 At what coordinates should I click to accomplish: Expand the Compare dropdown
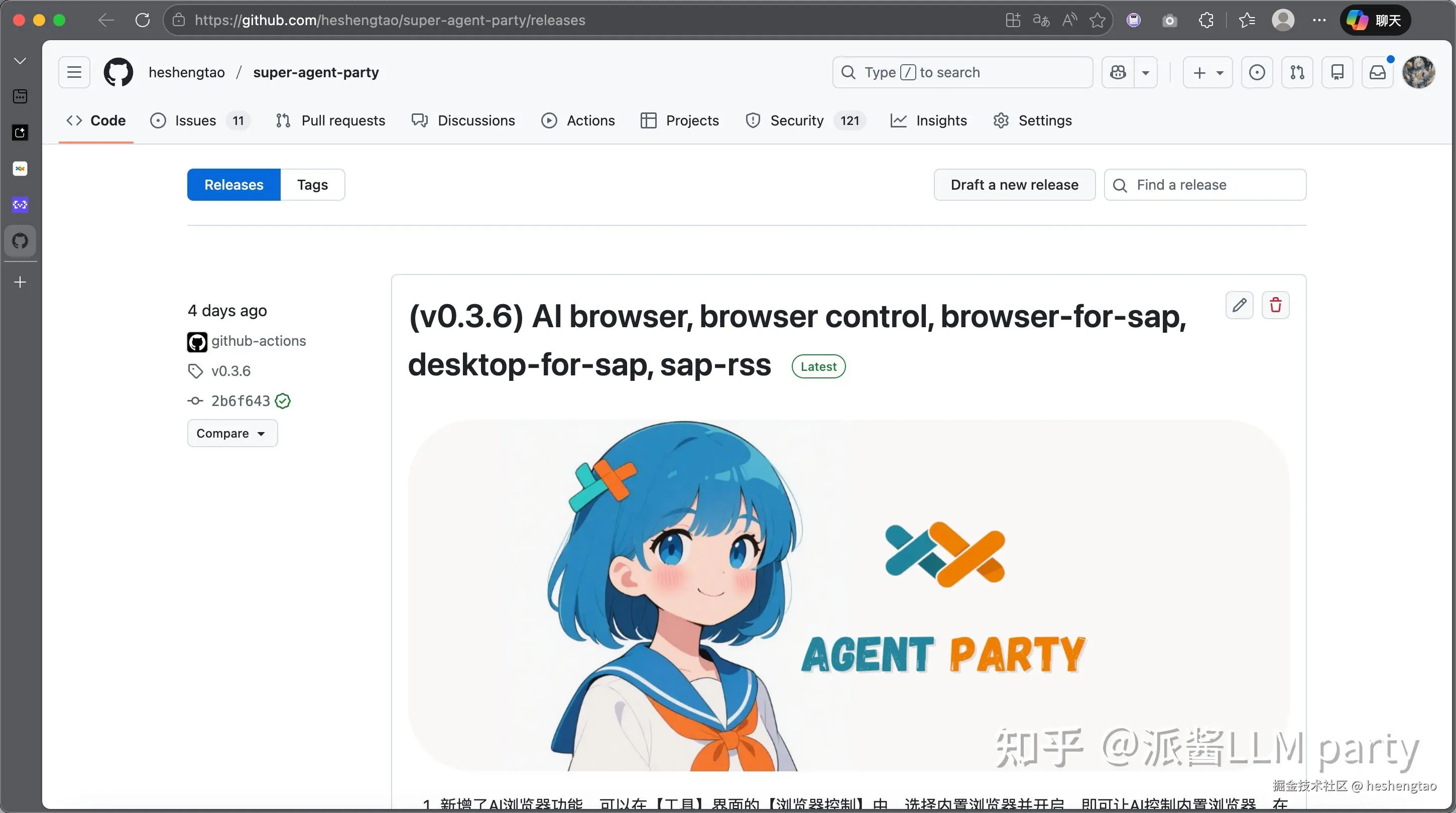click(x=232, y=433)
